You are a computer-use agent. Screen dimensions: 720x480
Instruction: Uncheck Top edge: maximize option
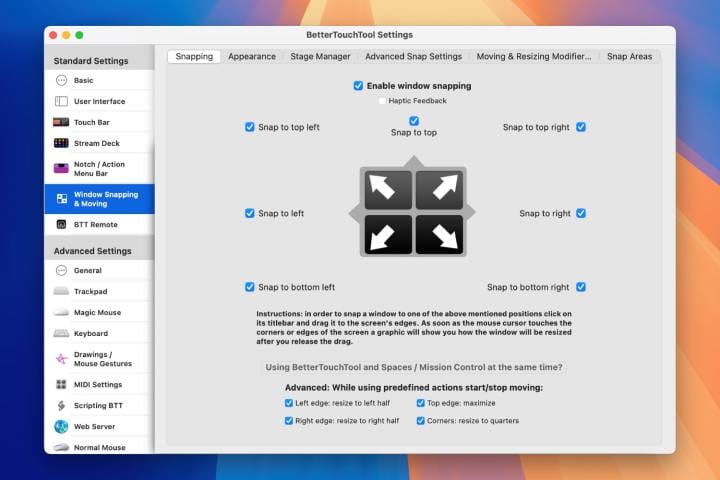tap(420, 403)
